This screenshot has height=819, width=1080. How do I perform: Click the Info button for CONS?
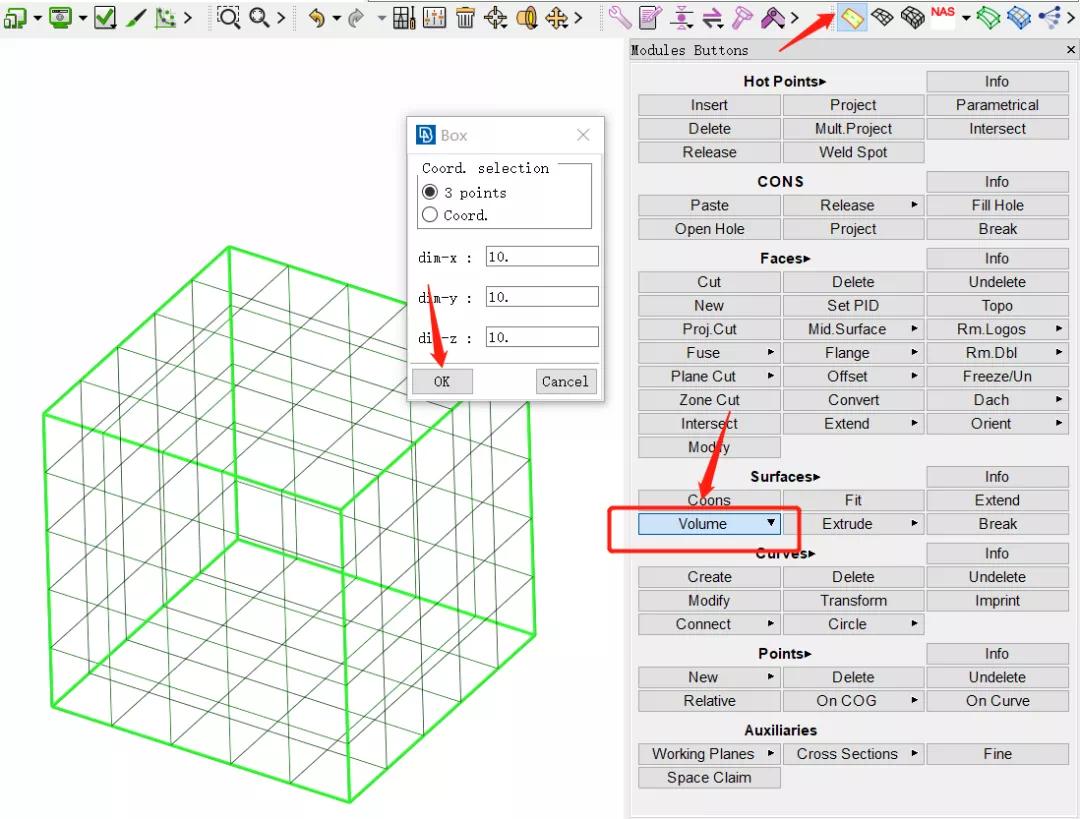997,181
